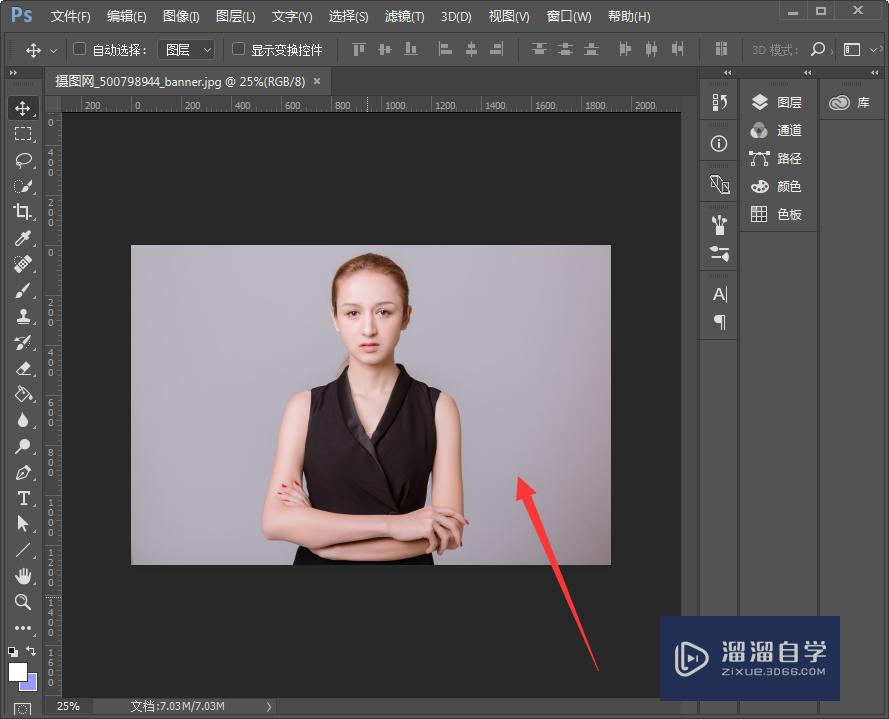
Task: Open the Channels panel icon
Action: 758,130
